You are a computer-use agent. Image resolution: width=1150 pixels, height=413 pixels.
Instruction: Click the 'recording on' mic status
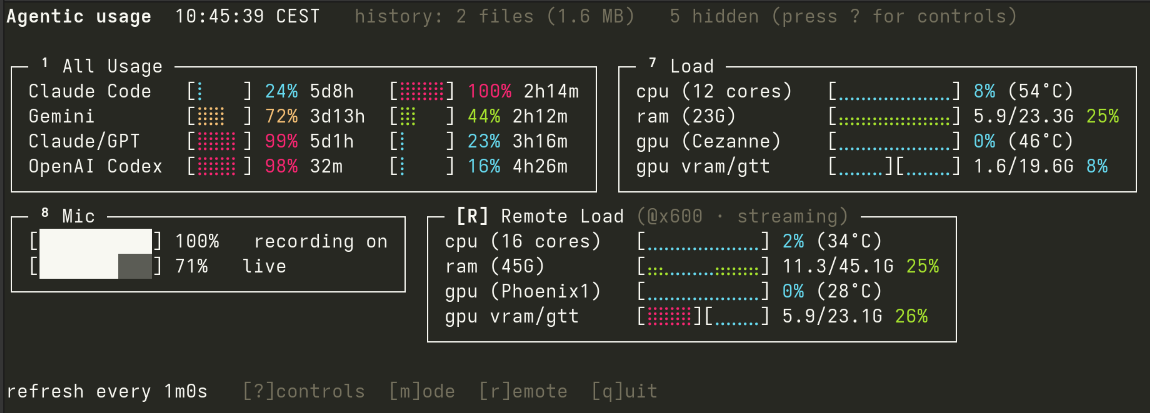pyautogui.click(x=321, y=241)
